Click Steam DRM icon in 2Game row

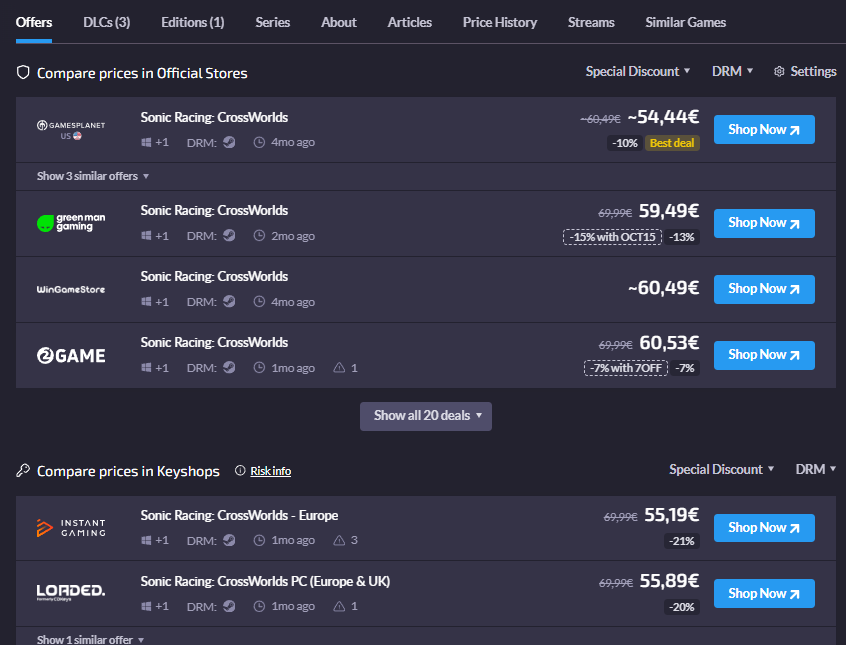click(229, 368)
